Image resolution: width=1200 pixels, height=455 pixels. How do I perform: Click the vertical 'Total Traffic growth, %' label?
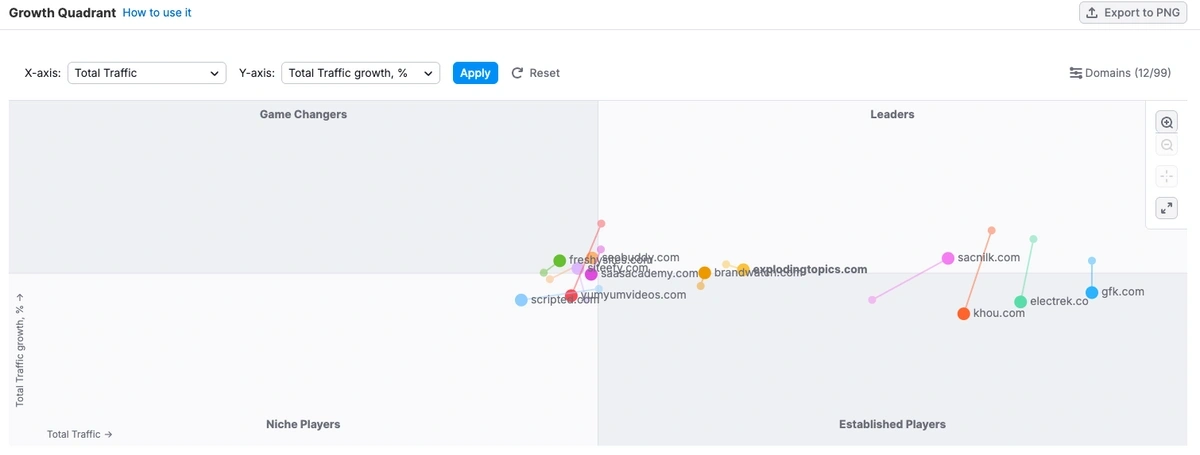pyautogui.click(x=19, y=349)
